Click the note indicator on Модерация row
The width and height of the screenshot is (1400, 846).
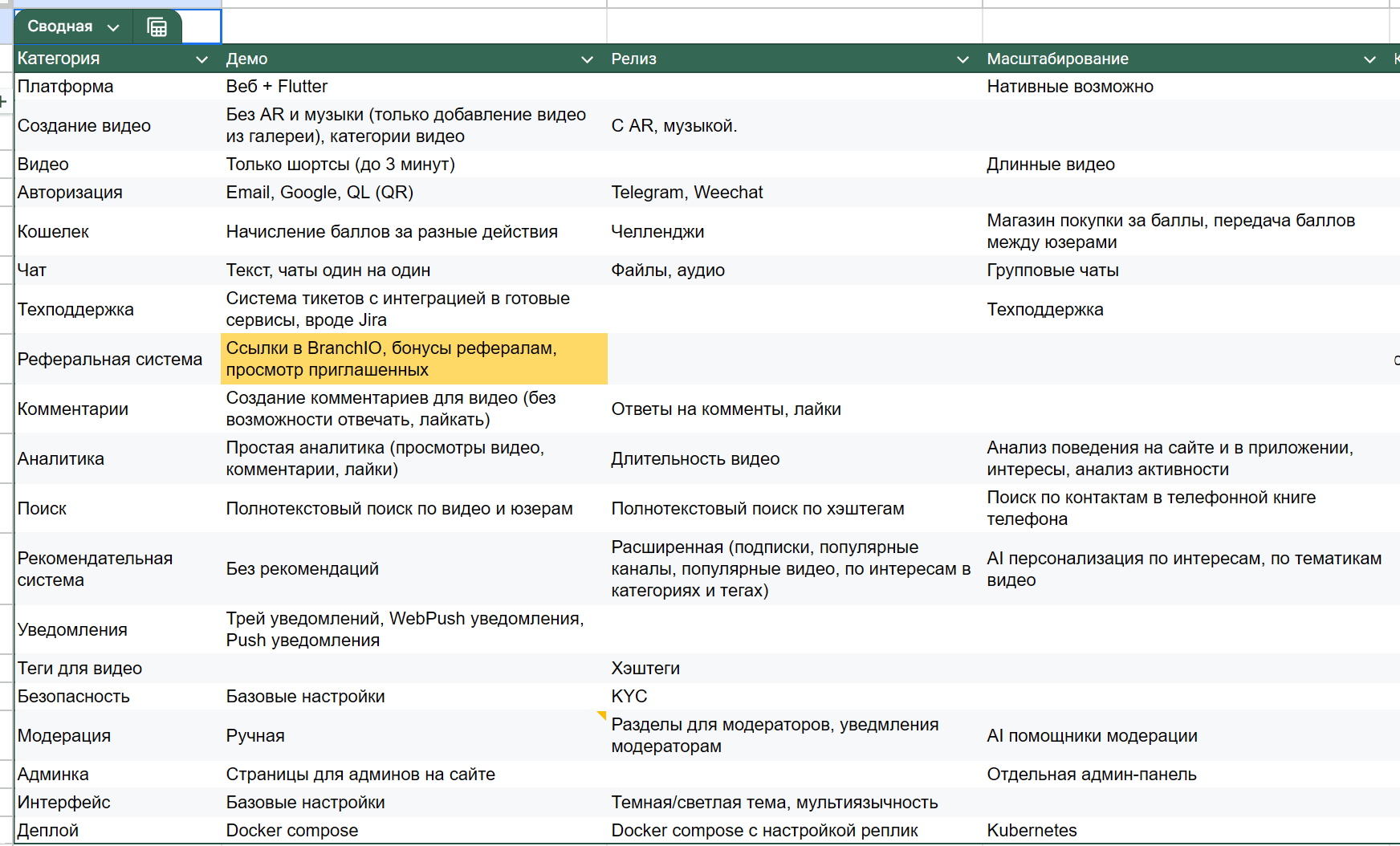[x=602, y=715]
